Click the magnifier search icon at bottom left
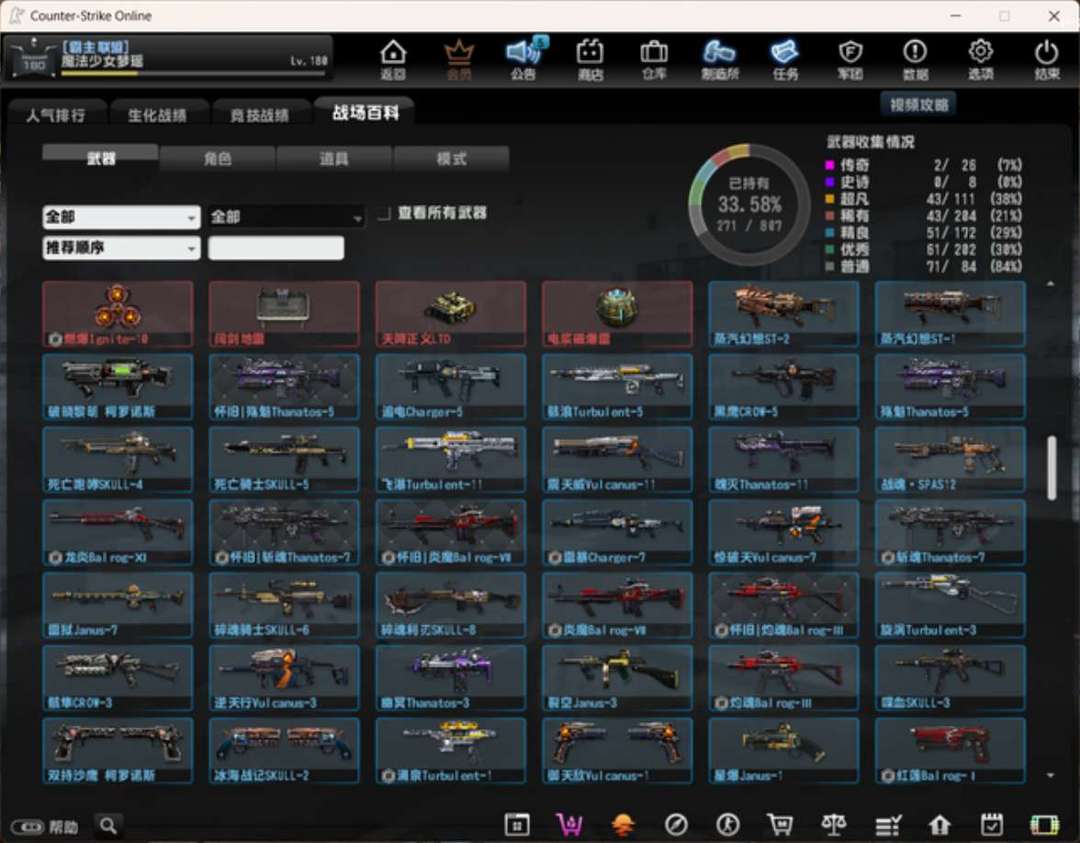Image resolution: width=1080 pixels, height=843 pixels. click(x=108, y=825)
